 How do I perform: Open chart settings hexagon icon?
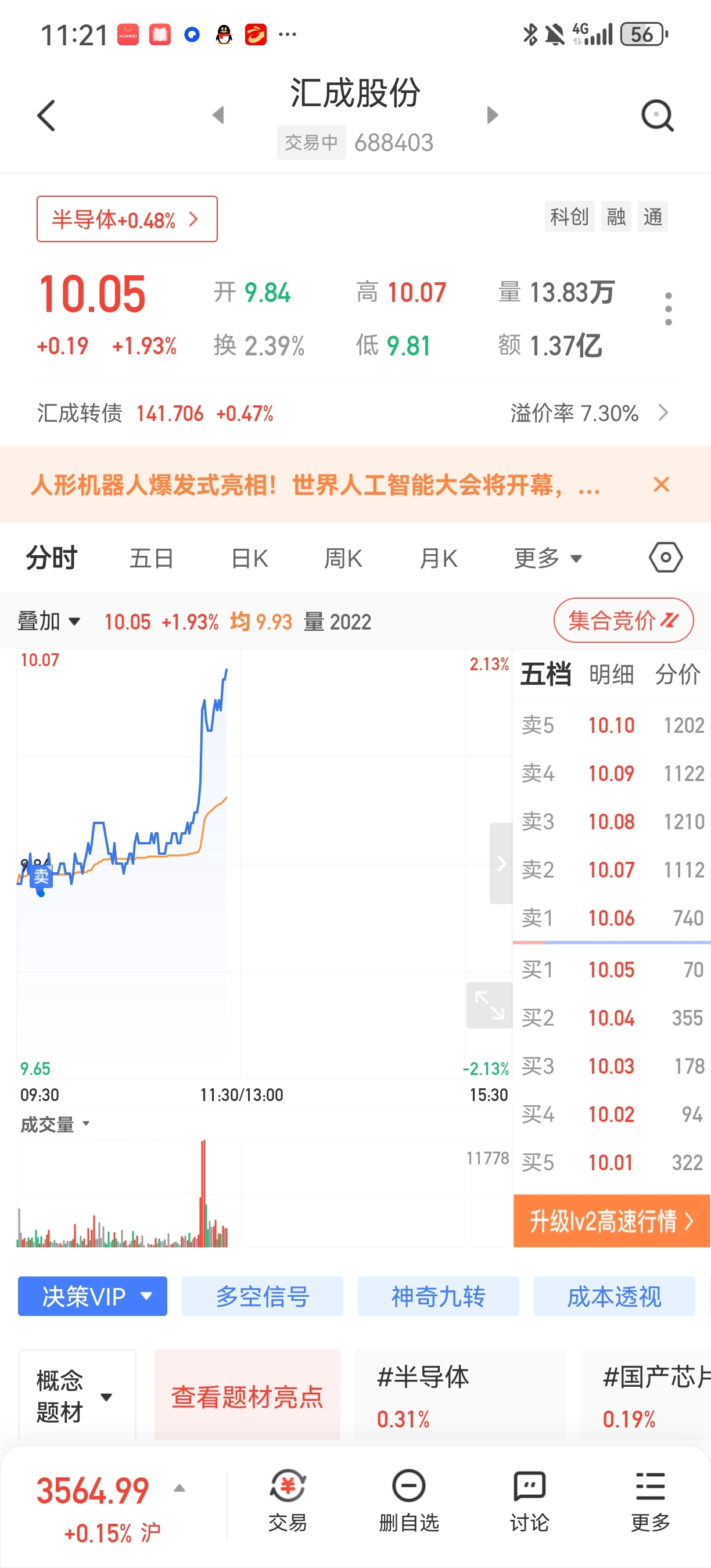pyautogui.click(x=665, y=558)
